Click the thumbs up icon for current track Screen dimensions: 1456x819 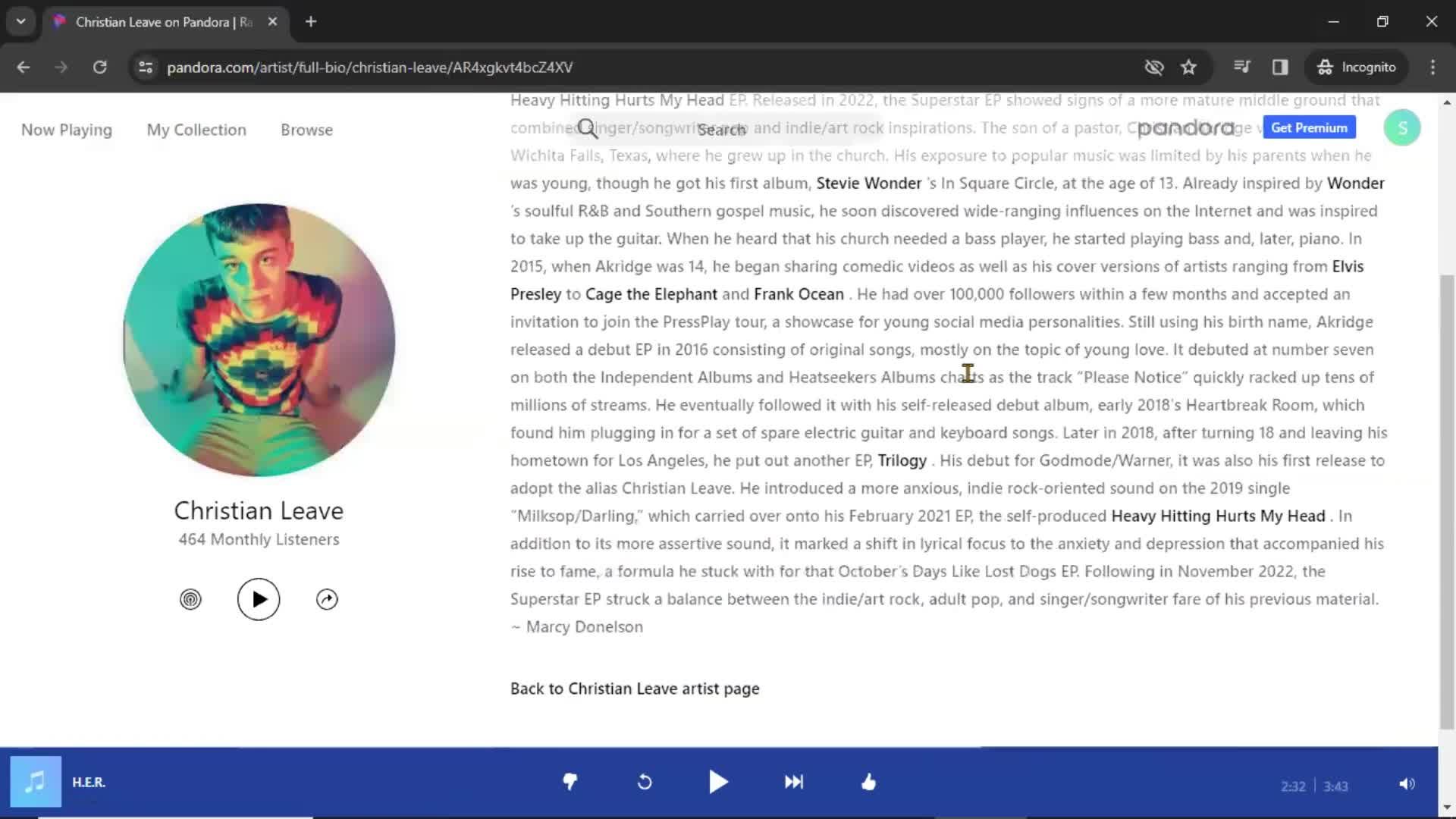870,783
